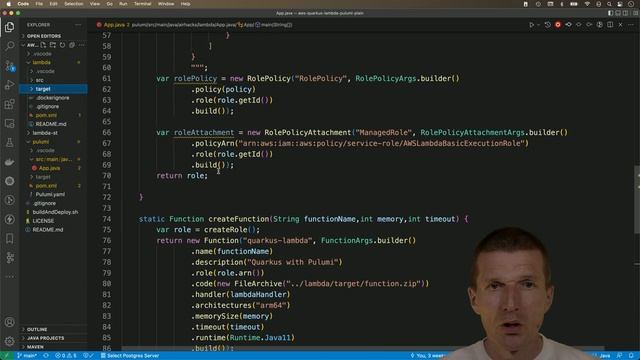Click the red circle editor toolbar icon
The image size is (640, 360).
click(x=558, y=25)
